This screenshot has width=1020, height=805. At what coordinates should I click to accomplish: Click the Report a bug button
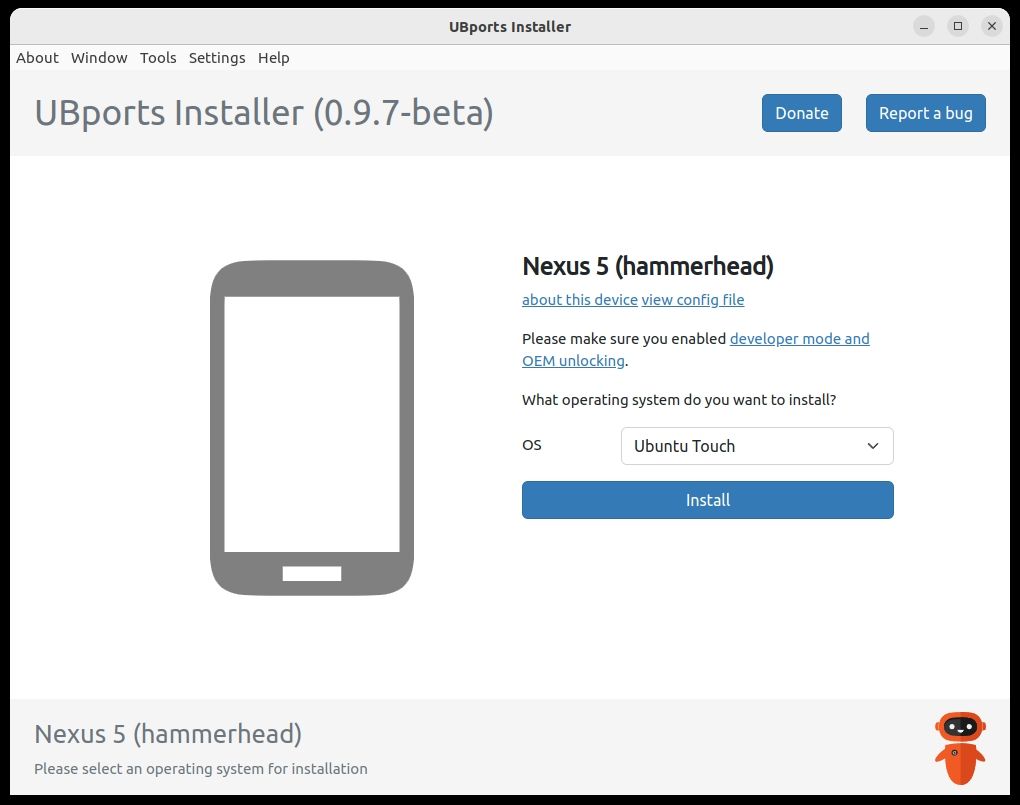(925, 113)
